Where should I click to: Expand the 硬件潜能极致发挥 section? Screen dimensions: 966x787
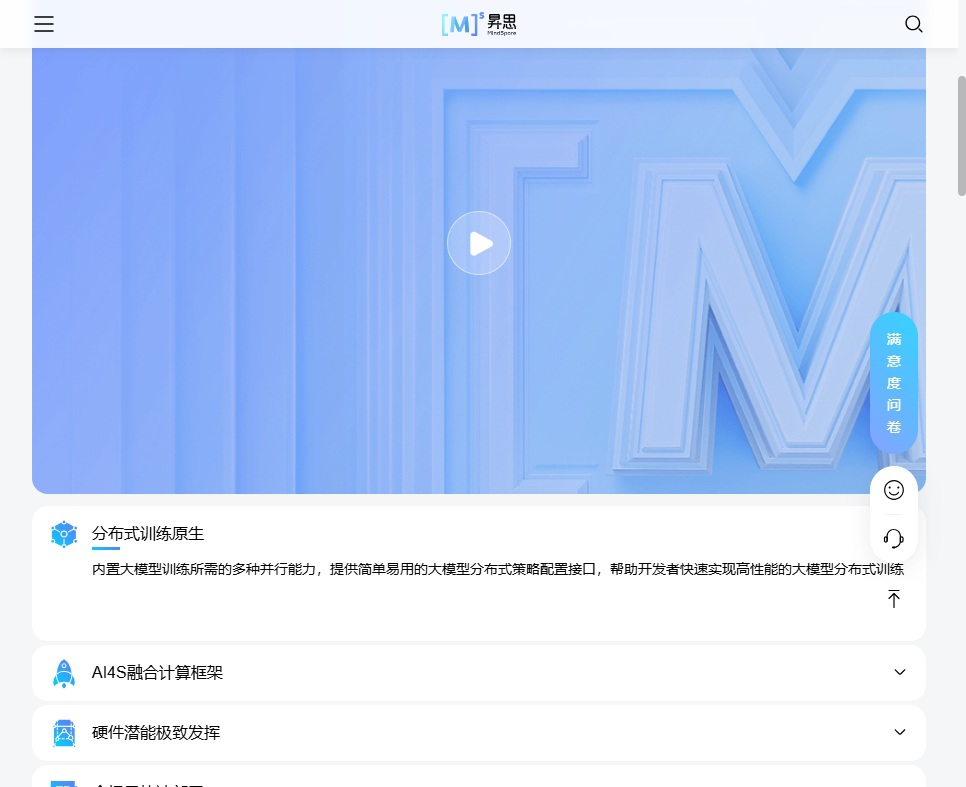point(479,733)
